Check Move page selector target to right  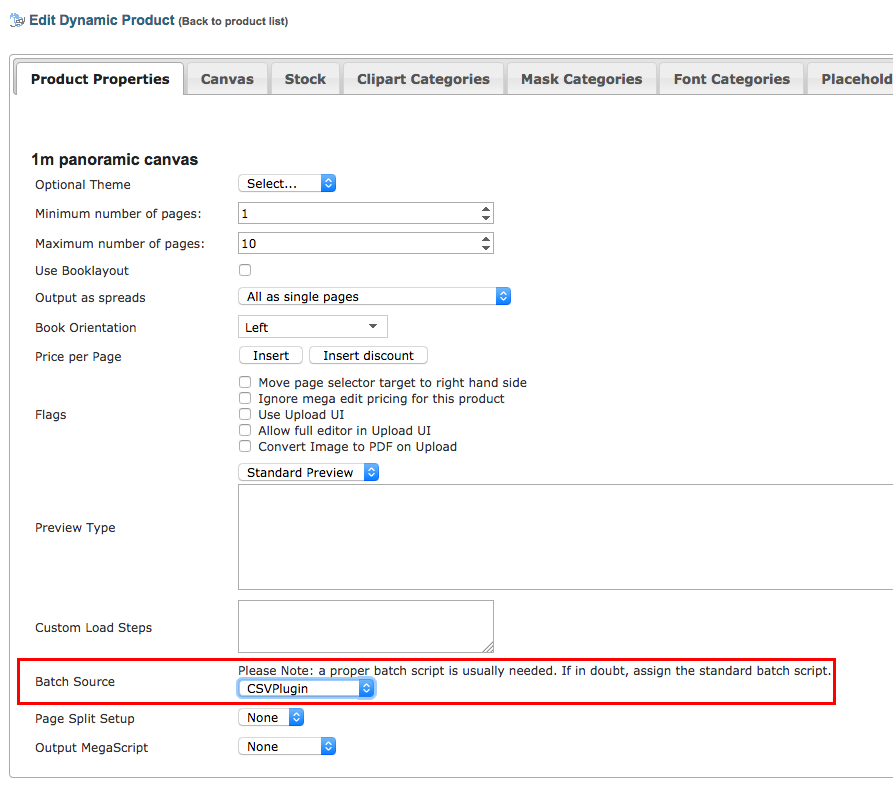245,382
